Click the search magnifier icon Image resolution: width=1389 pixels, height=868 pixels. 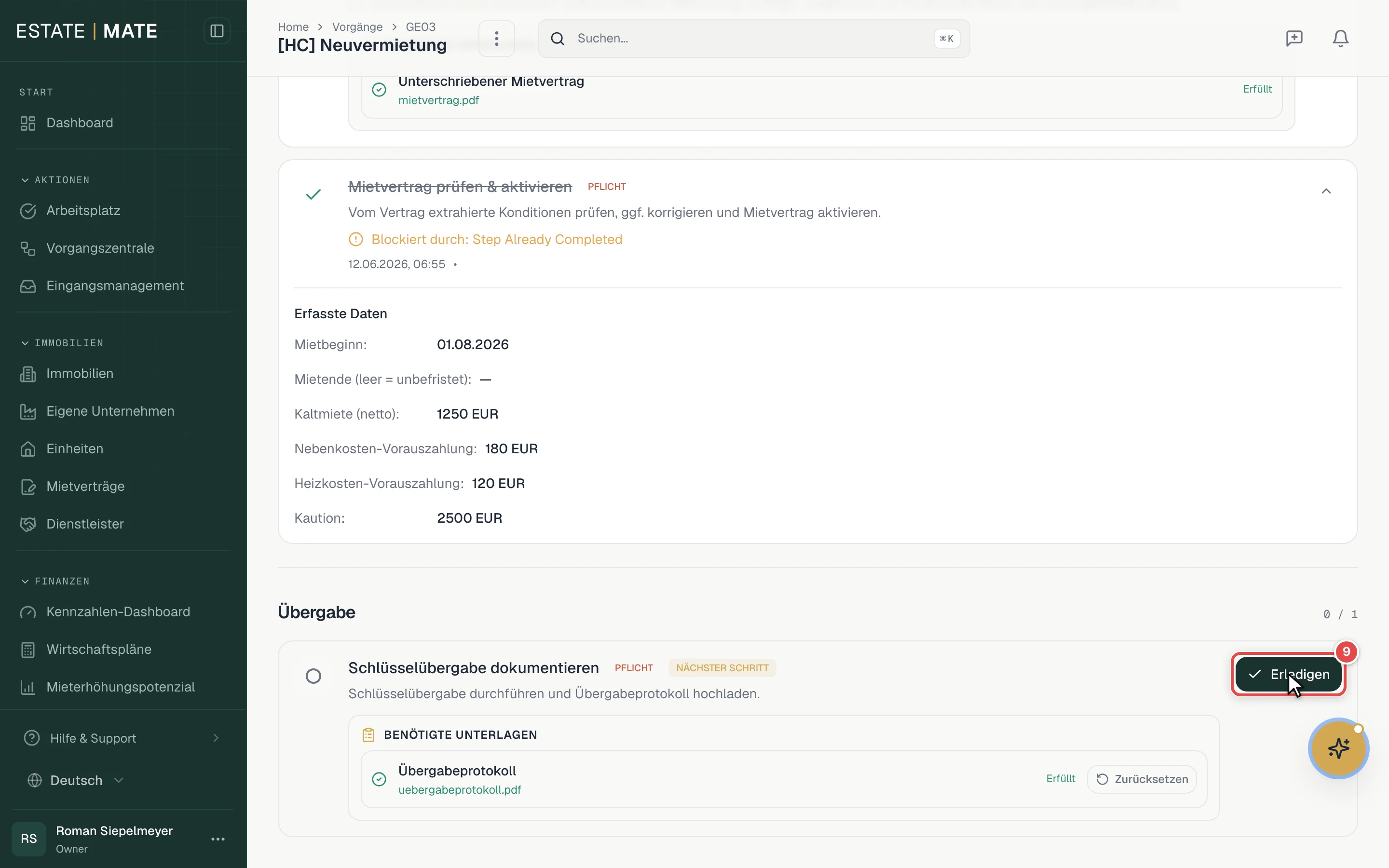pos(558,39)
